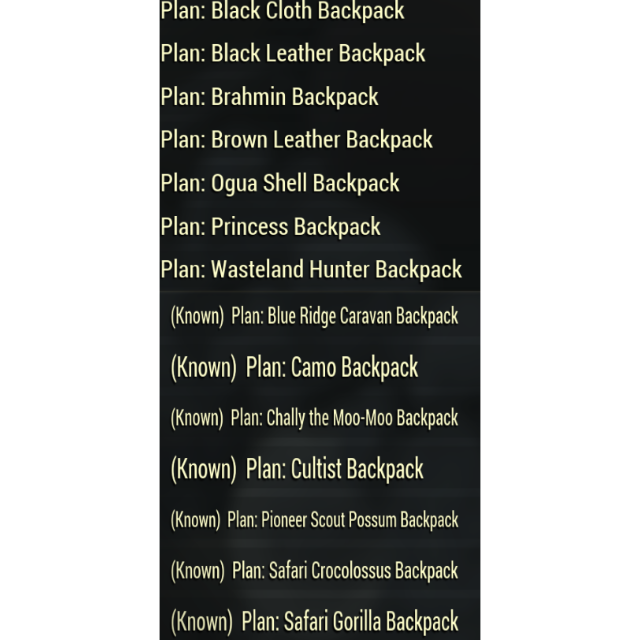The width and height of the screenshot is (640, 640).
Task: Click the (Known) tag beside Camo Backpack
Action: pos(203,367)
